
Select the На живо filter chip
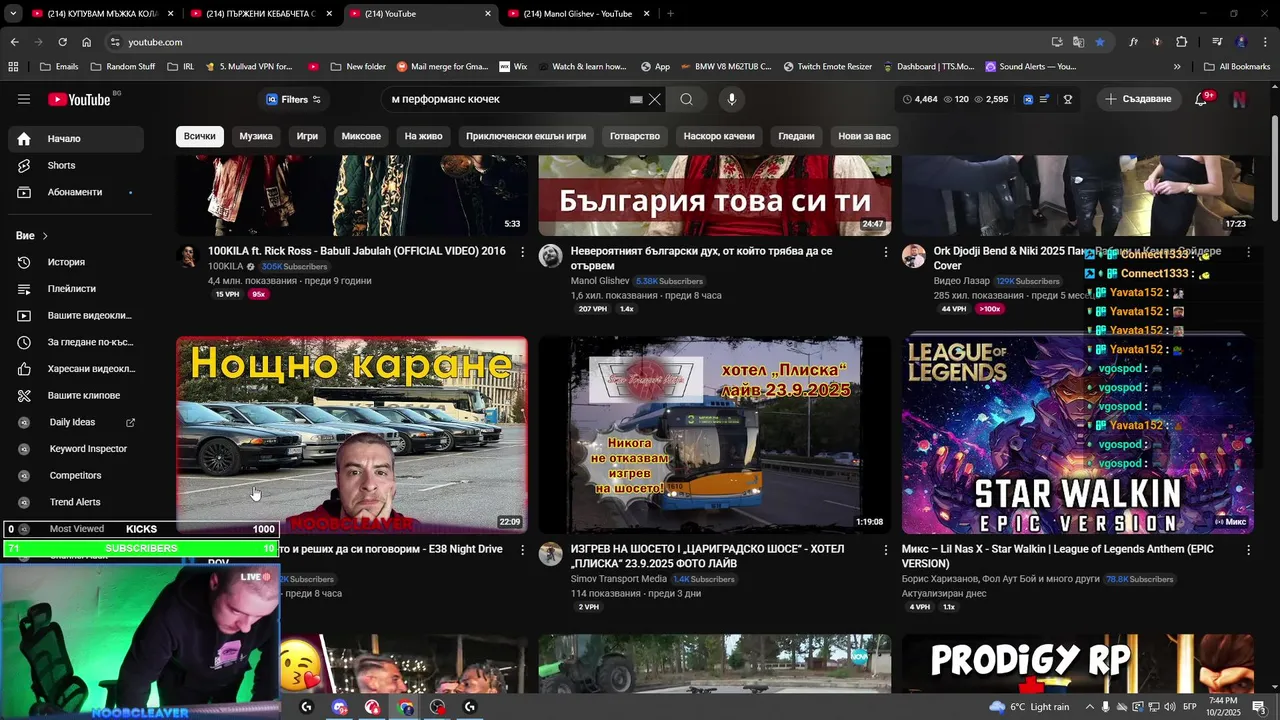(x=423, y=136)
